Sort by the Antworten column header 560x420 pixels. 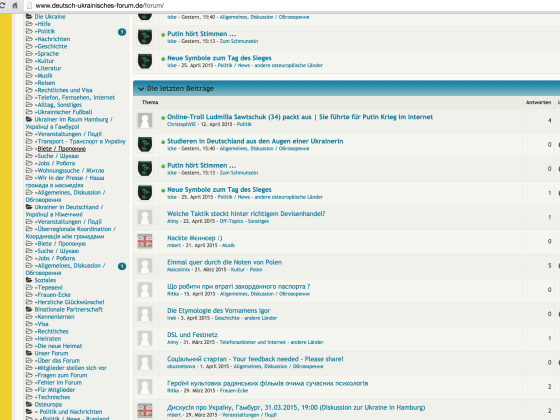click(x=538, y=102)
